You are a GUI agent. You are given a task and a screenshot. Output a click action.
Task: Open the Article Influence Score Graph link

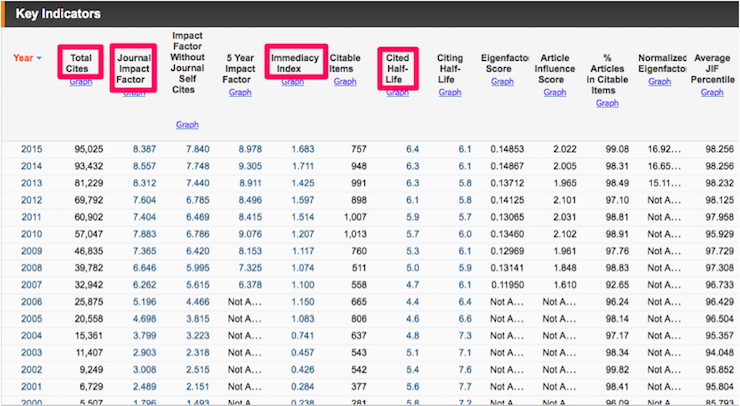[x=555, y=93]
